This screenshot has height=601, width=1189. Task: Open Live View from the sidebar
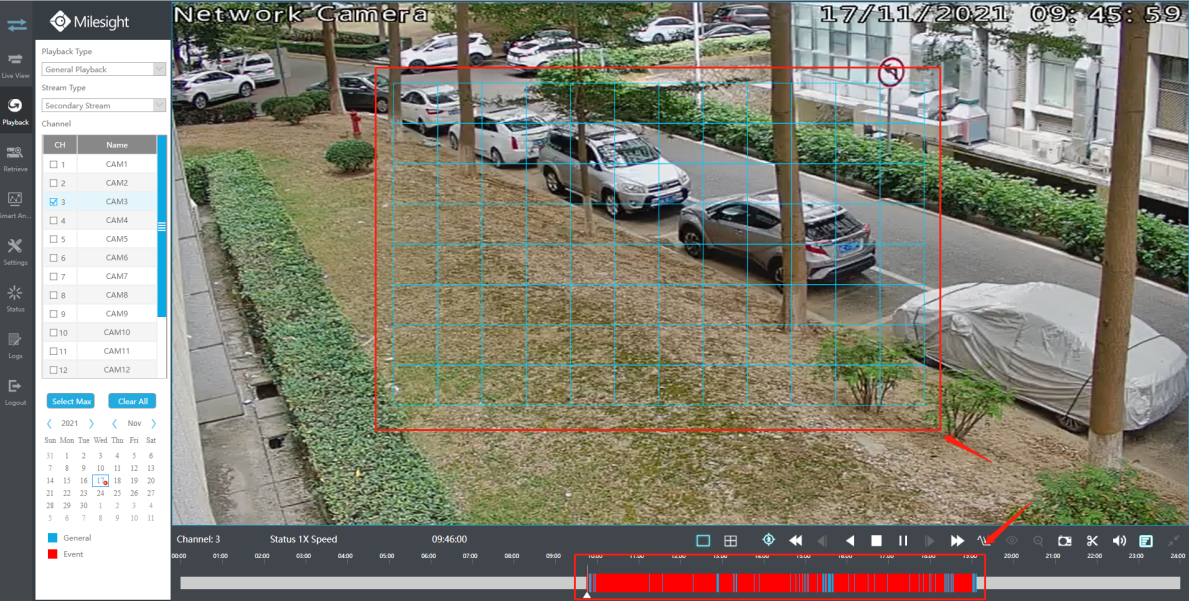click(x=16, y=66)
